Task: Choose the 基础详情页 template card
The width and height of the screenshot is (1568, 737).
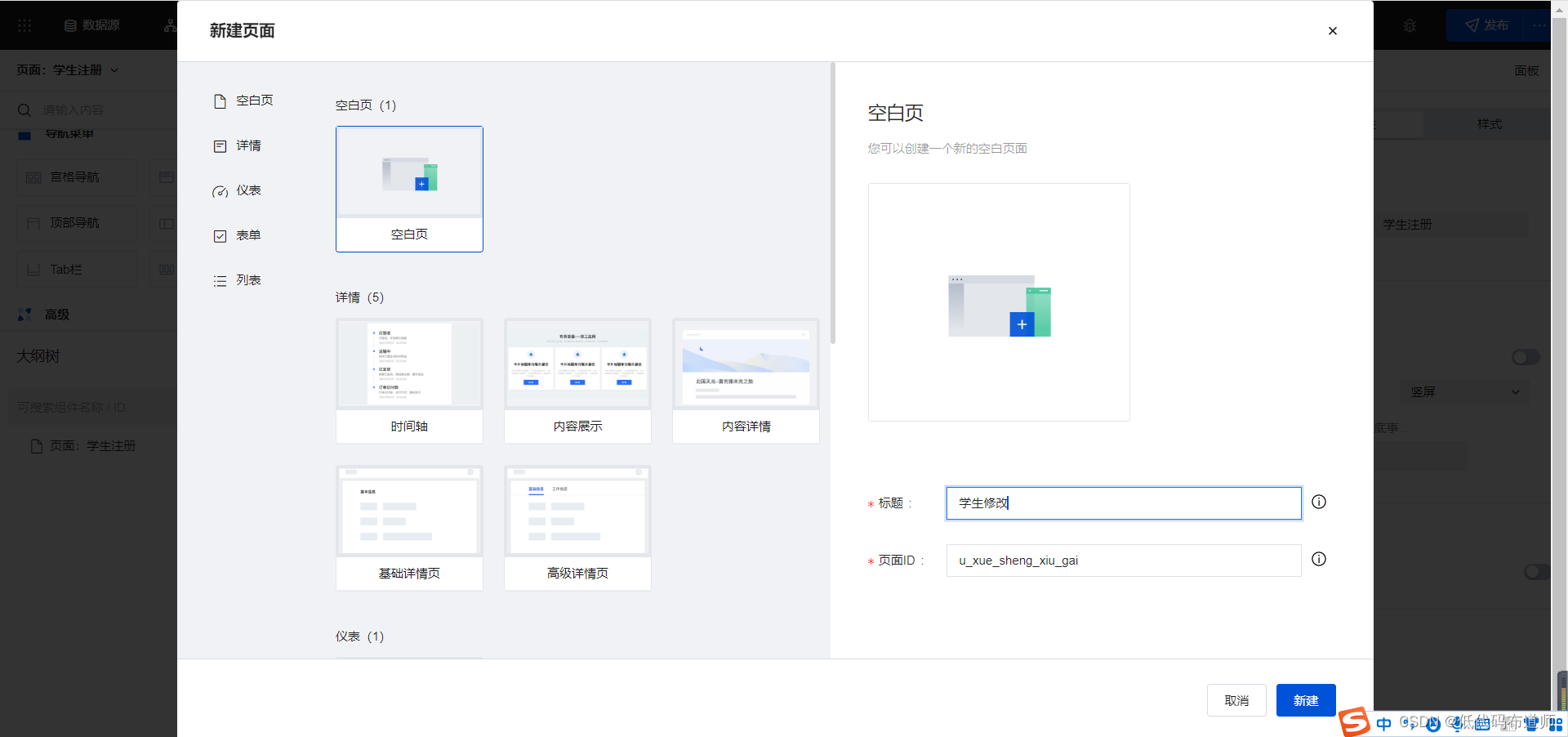Action: pyautogui.click(x=409, y=528)
